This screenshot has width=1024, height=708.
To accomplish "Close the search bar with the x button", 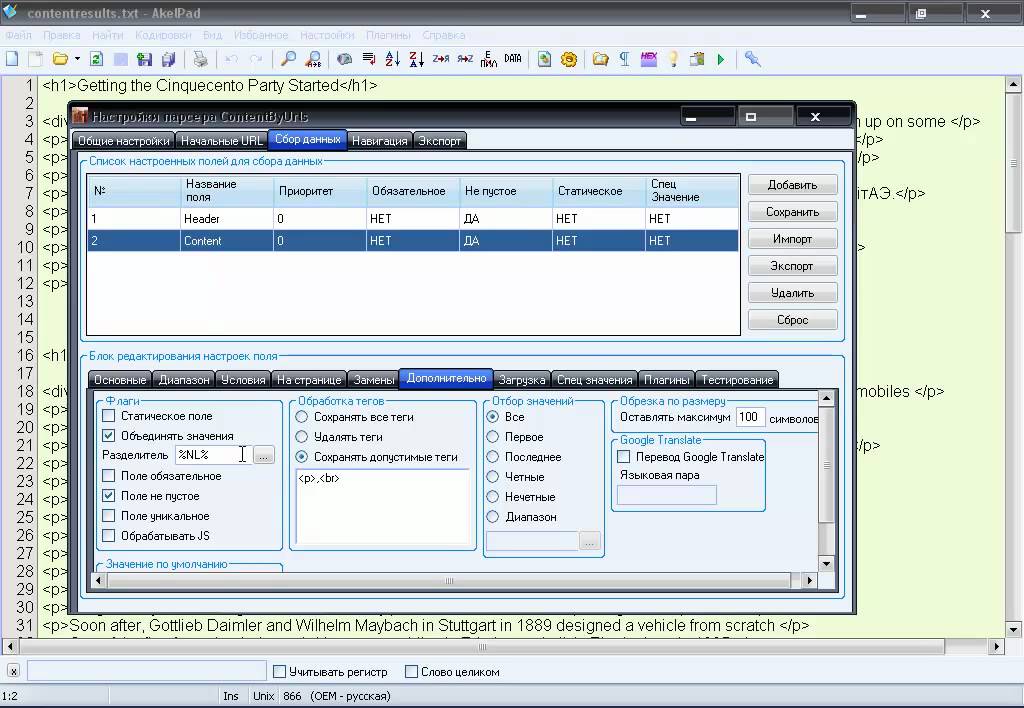I will click(14, 671).
